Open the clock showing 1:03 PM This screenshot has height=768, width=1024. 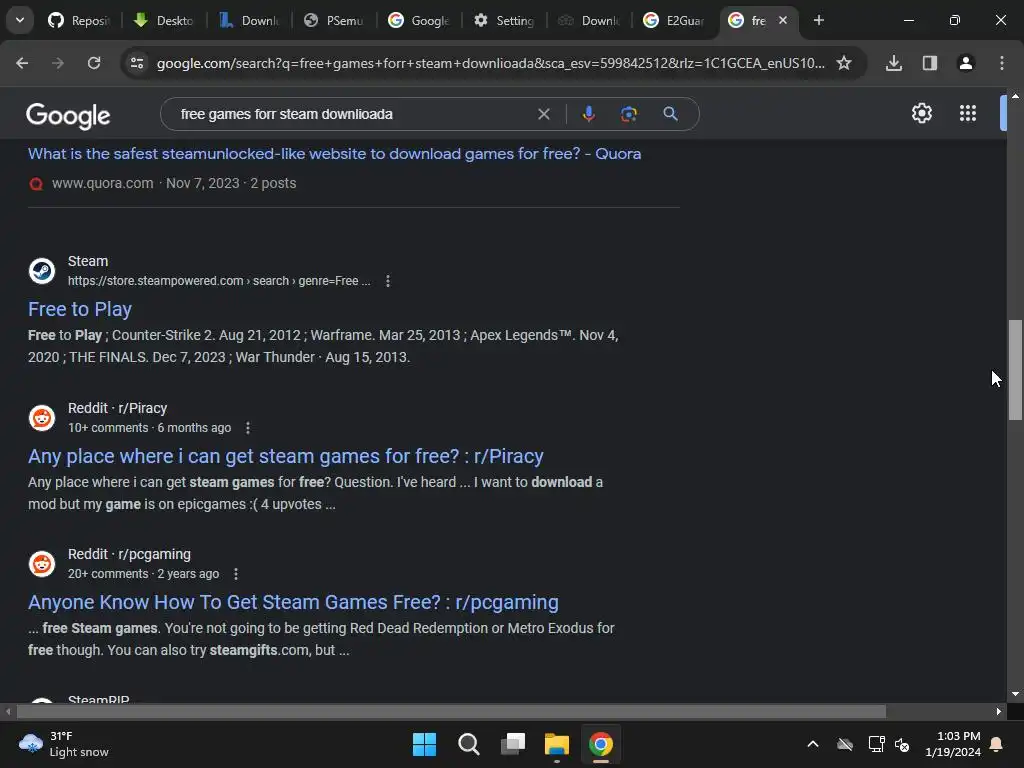pyautogui.click(x=953, y=744)
